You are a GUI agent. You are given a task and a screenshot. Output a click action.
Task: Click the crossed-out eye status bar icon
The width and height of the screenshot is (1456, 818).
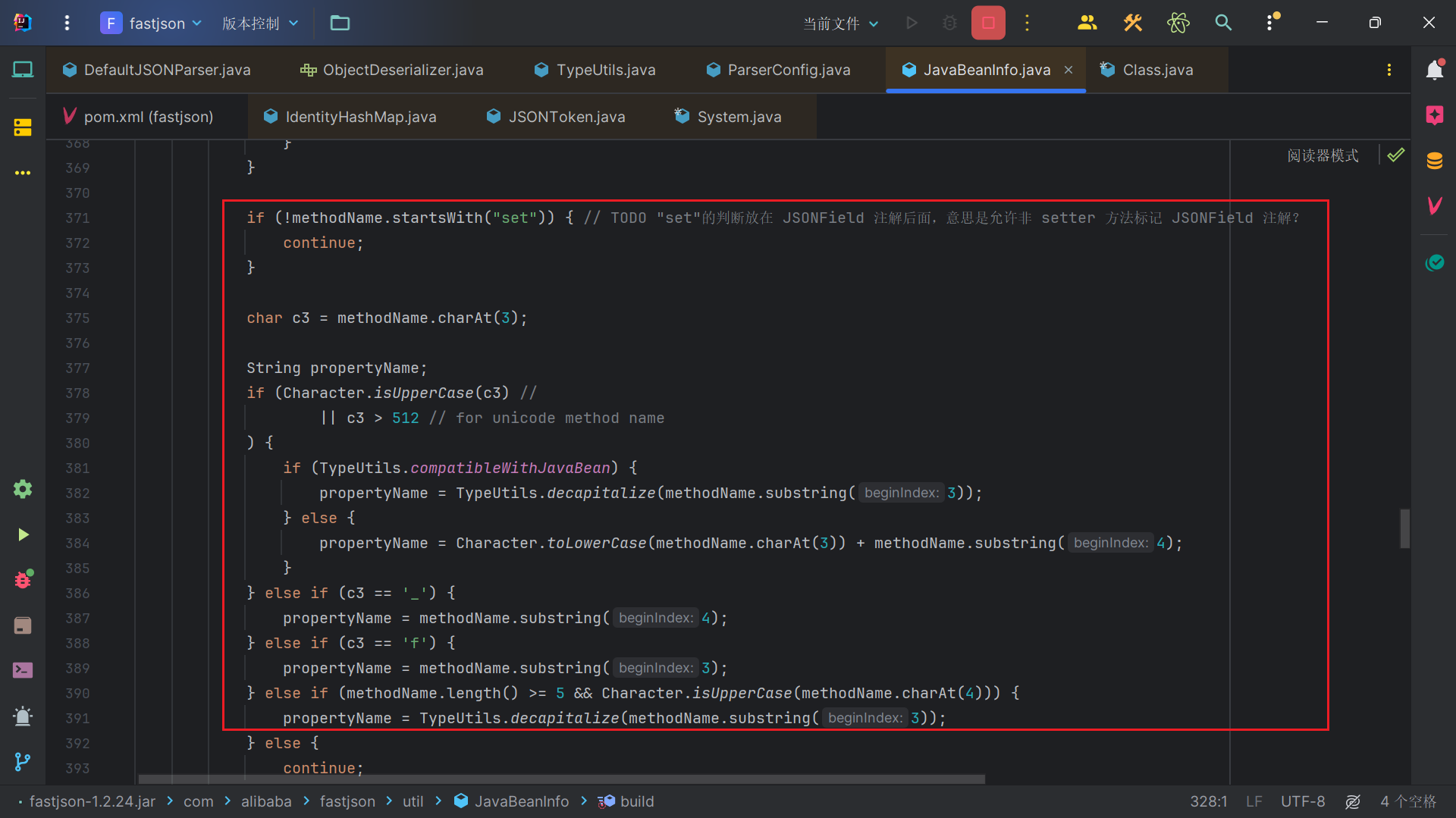1353,801
